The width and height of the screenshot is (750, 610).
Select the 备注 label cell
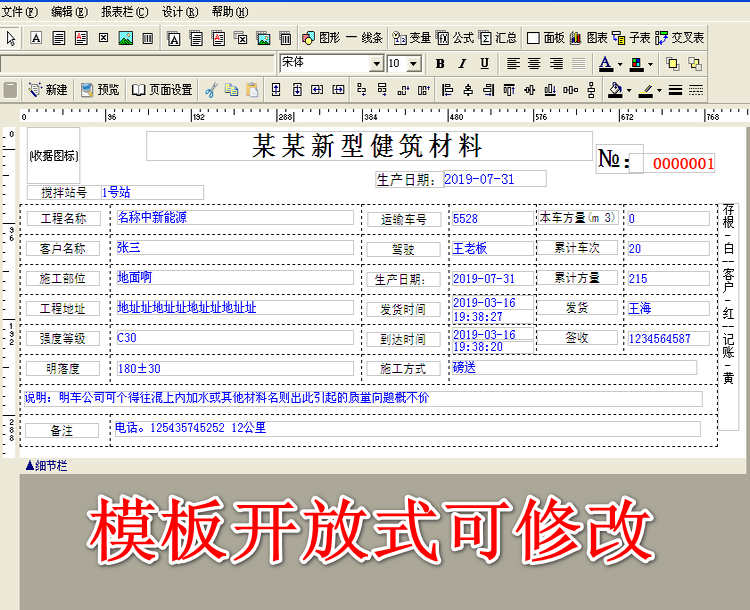(62, 431)
